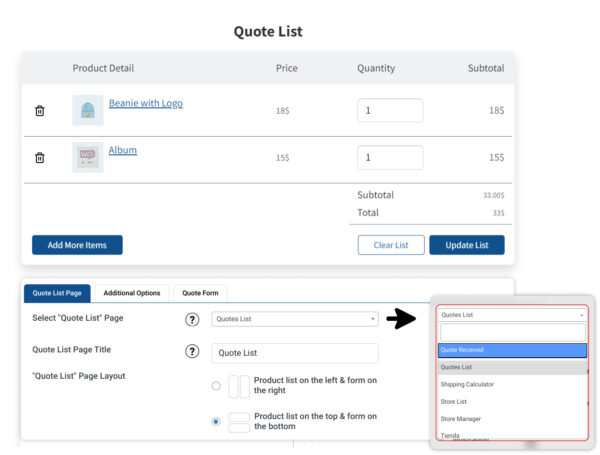The image size is (600, 455).
Task: Click the Price column header
Action: pos(287,68)
